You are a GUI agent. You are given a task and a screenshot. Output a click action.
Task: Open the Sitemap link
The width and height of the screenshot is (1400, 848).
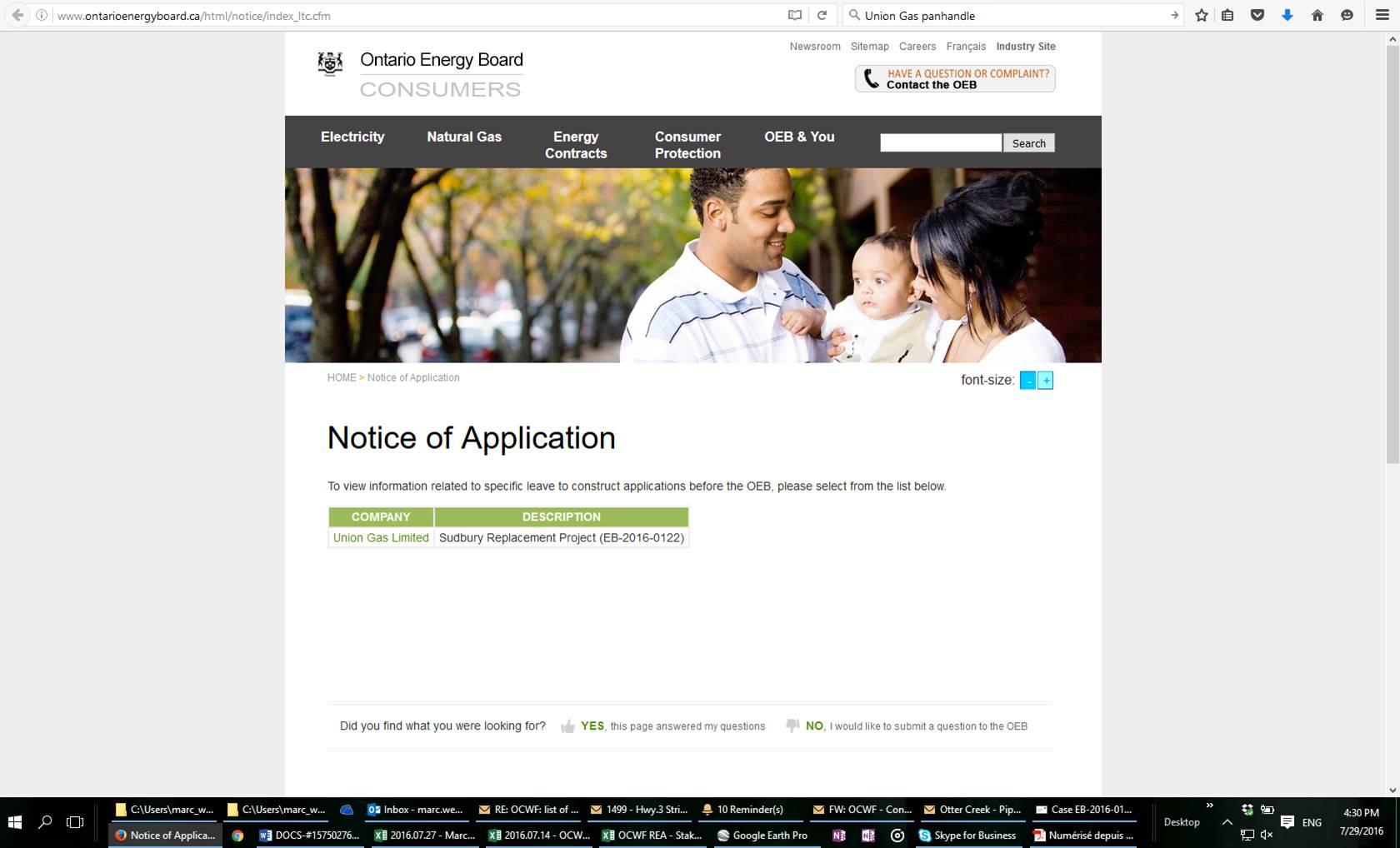click(869, 47)
